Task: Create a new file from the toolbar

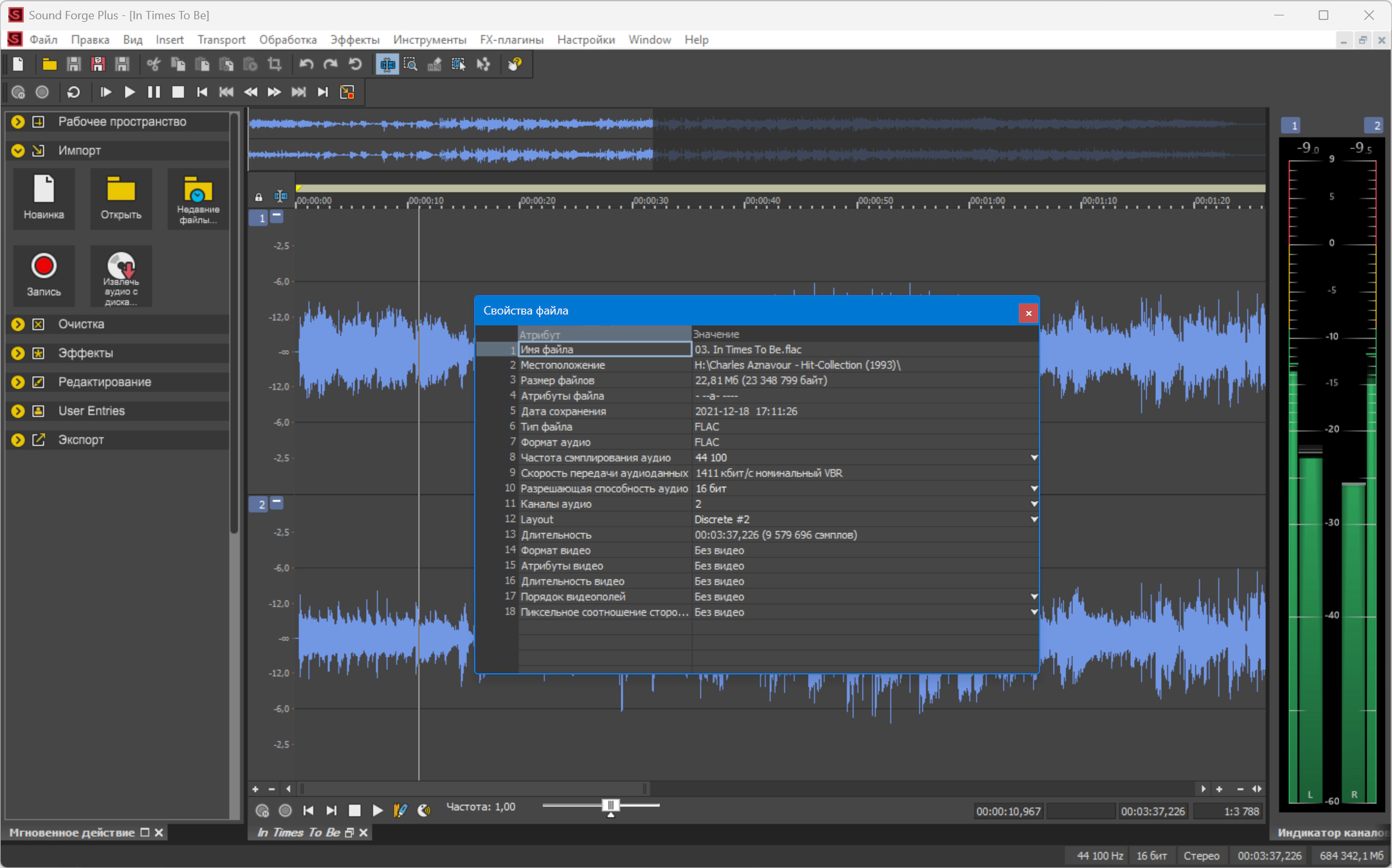Action: pos(18,64)
